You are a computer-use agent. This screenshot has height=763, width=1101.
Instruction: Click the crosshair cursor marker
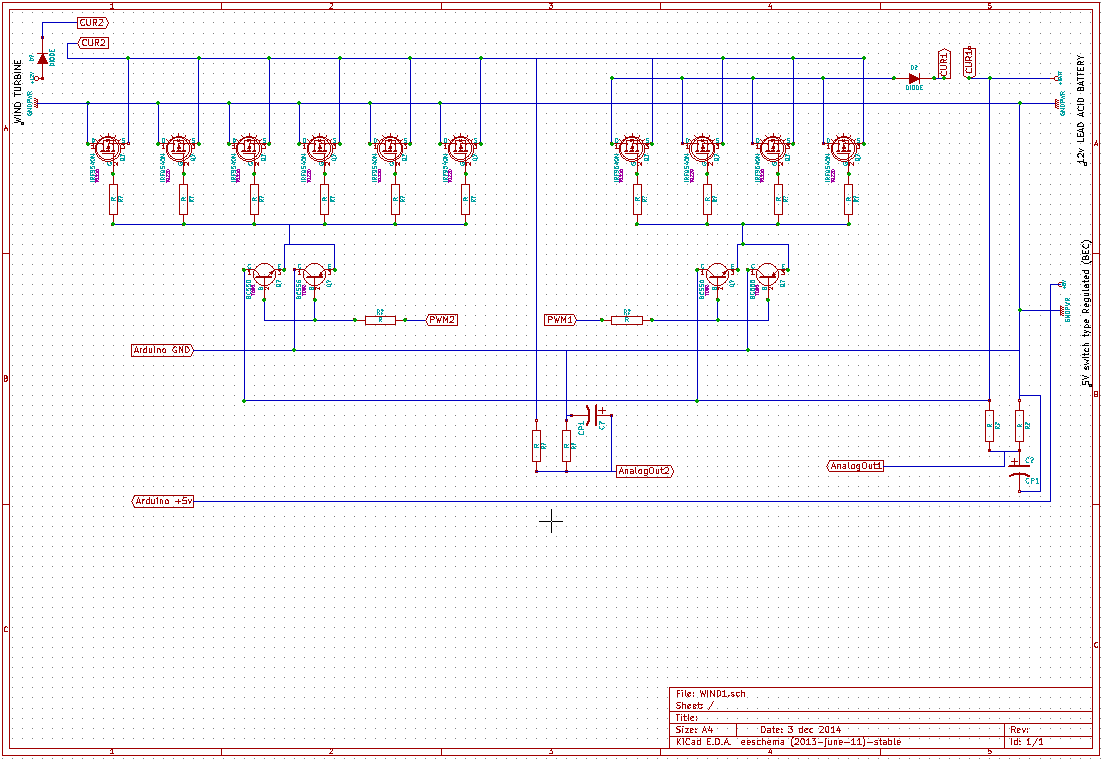[551, 522]
